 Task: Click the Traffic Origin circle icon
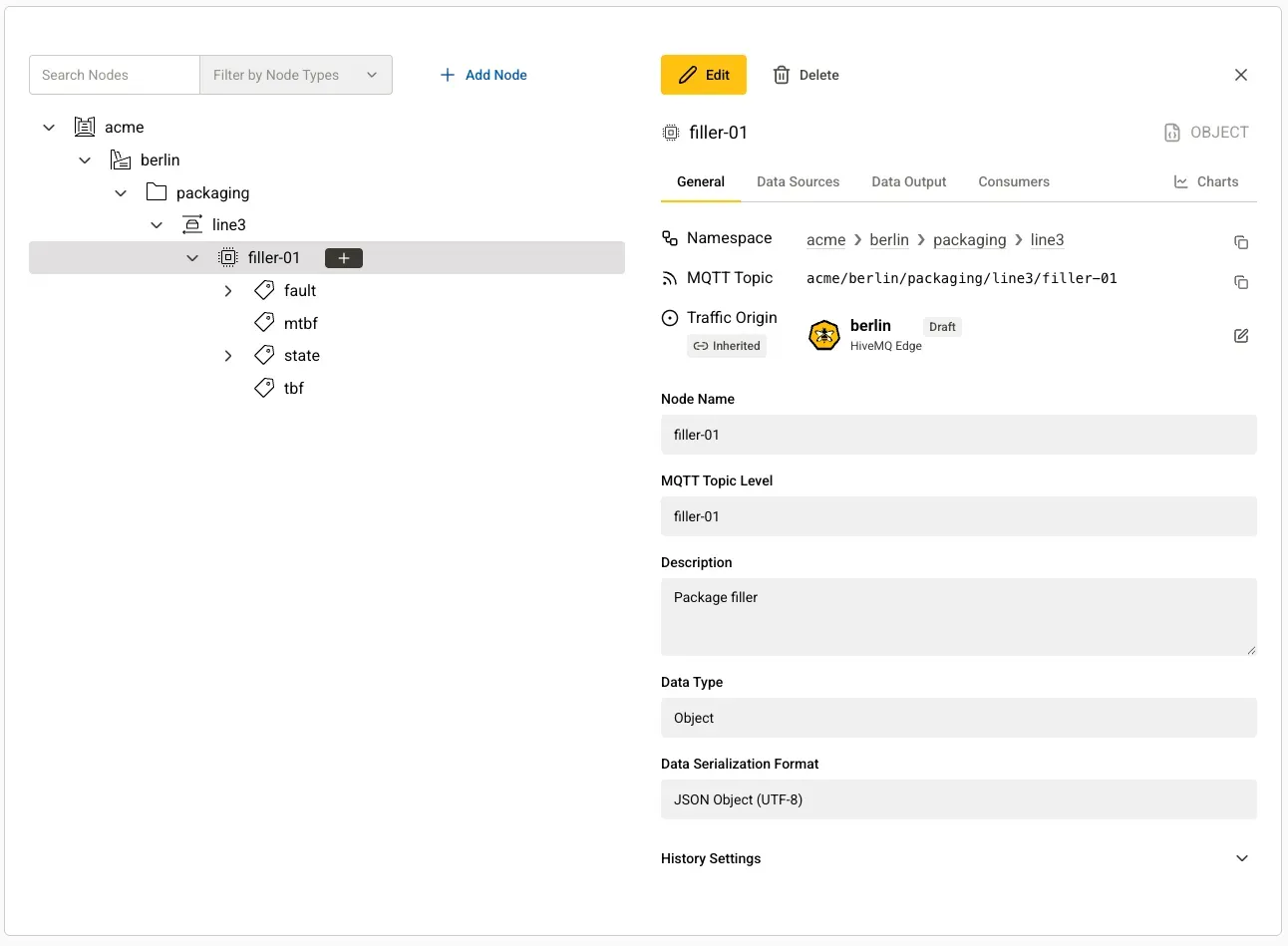pyautogui.click(x=670, y=318)
